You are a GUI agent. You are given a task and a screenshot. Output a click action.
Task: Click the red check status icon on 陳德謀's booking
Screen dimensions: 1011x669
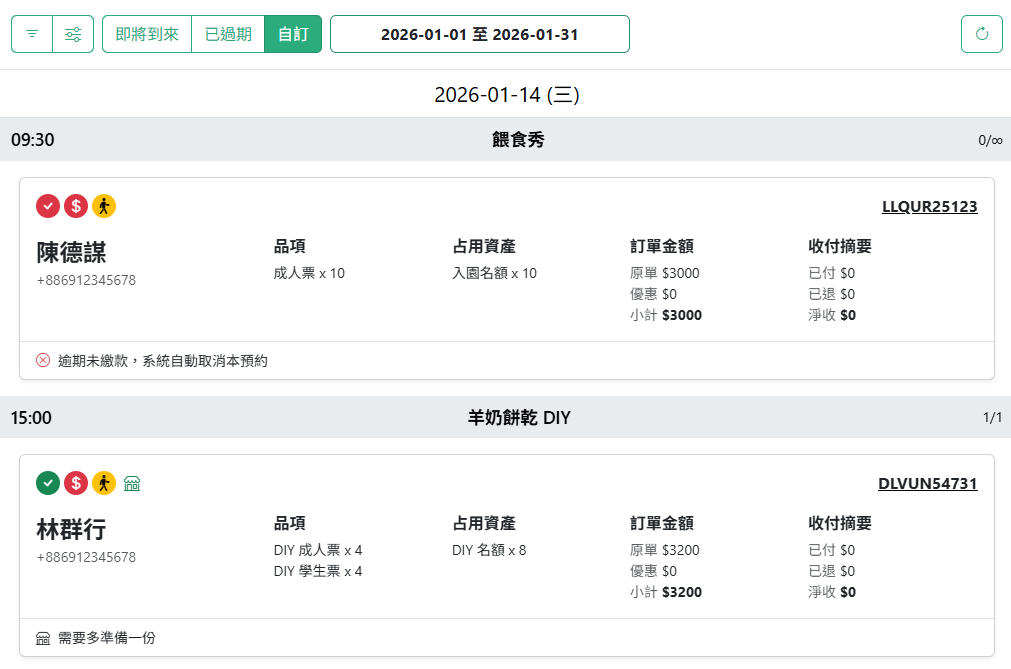pos(47,206)
